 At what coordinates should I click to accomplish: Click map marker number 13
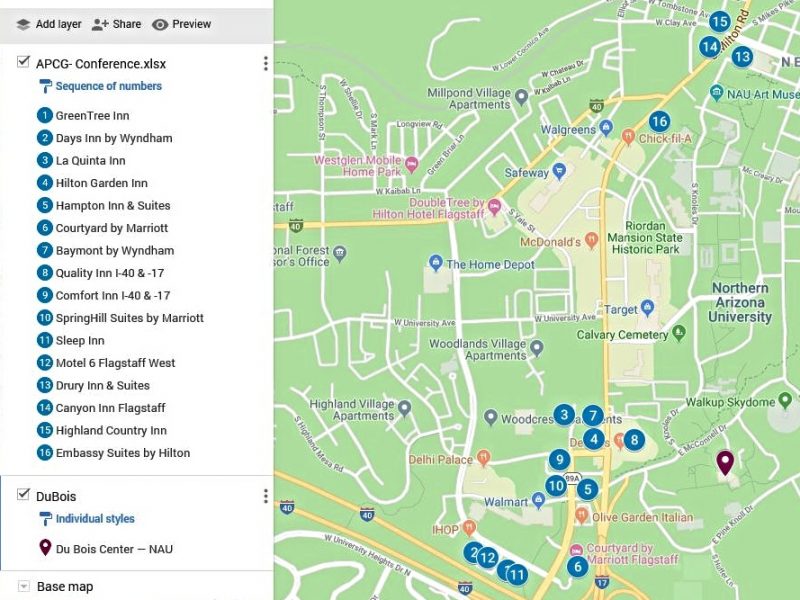(x=741, y=57)
